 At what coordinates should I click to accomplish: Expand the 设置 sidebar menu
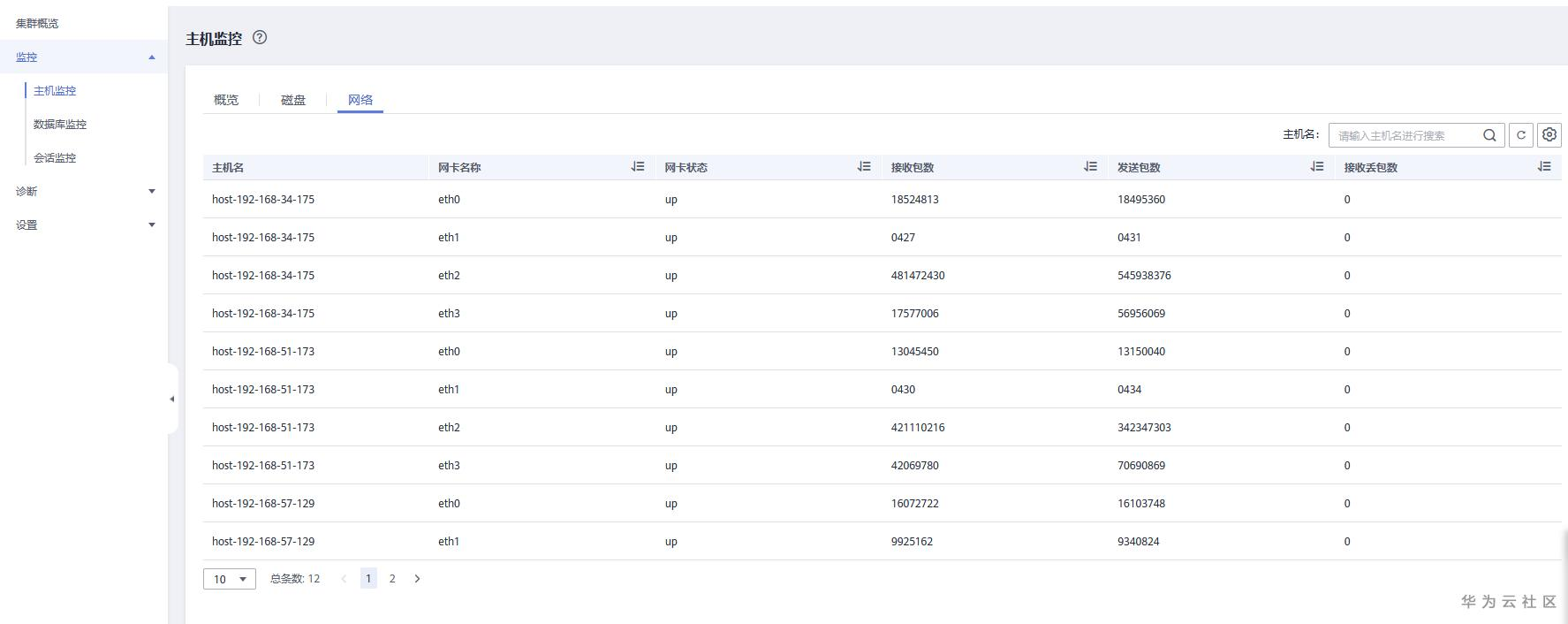[x=152, y=224]
